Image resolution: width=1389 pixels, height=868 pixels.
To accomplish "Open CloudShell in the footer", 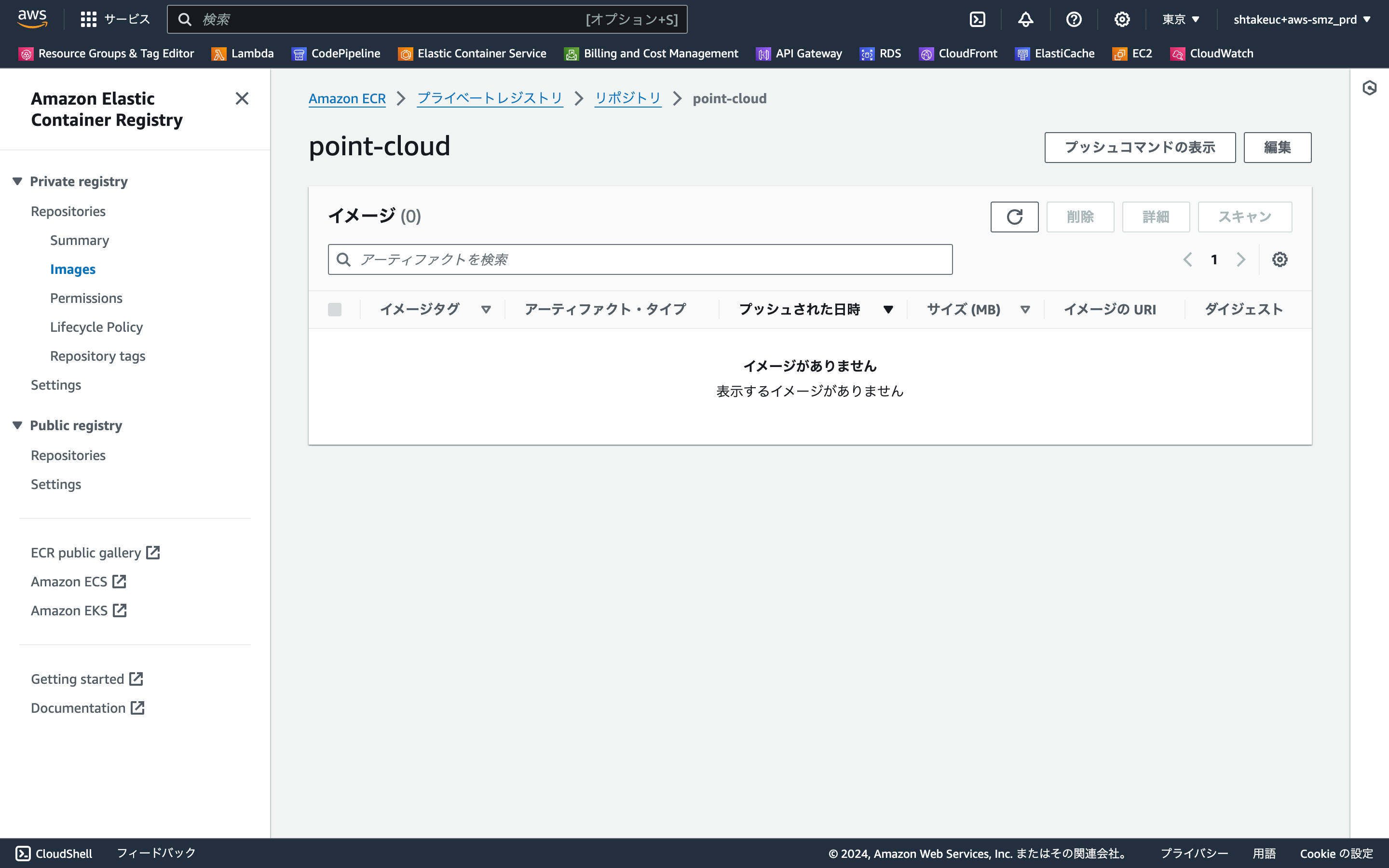I will click(54, 853).
